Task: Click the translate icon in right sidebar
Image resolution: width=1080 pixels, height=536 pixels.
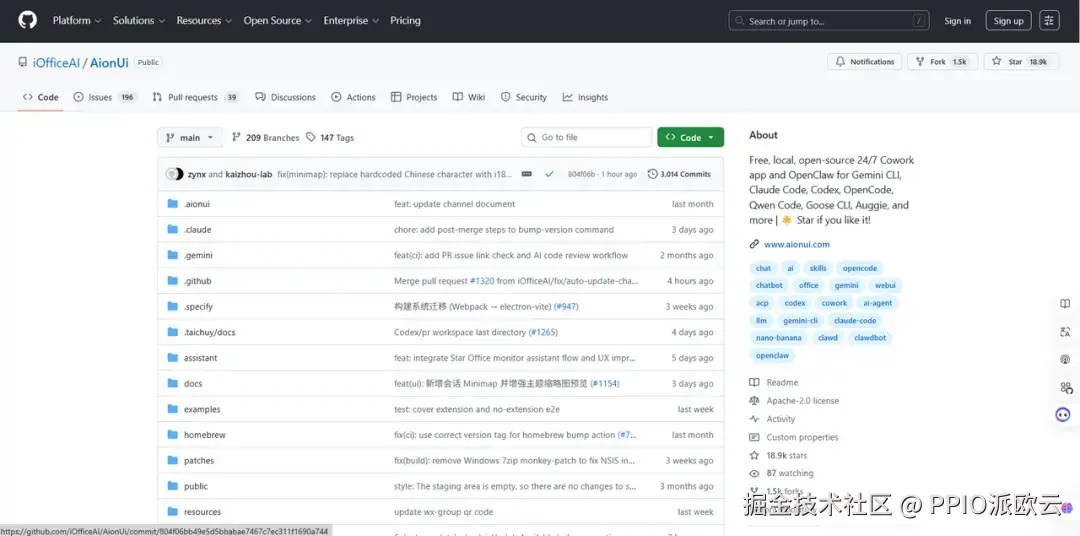Action: click(1065, 332)
